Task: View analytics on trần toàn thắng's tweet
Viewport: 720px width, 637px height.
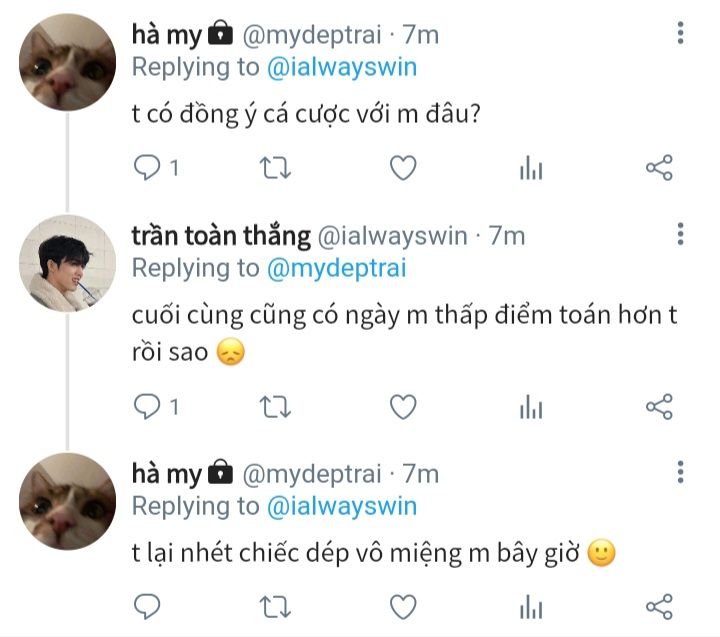Action: tap(531, 407)
